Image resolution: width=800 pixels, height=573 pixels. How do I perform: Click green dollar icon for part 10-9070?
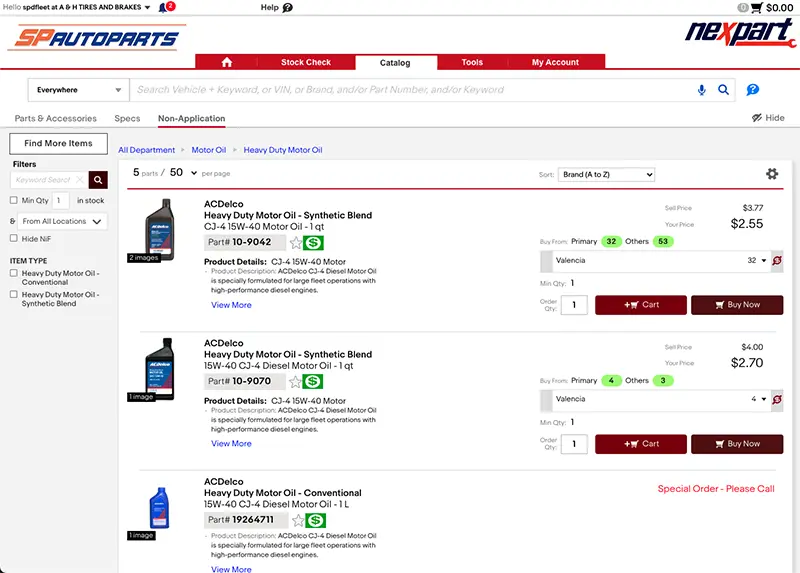pos(313,381)
